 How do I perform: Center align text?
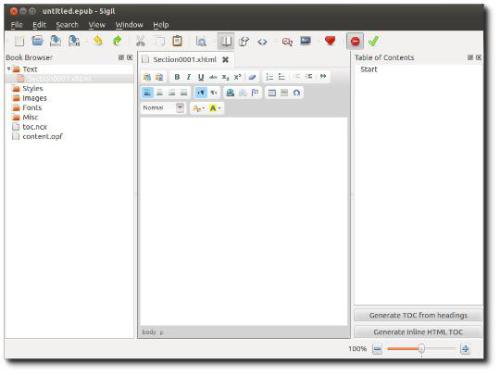(x=160, y=93)
